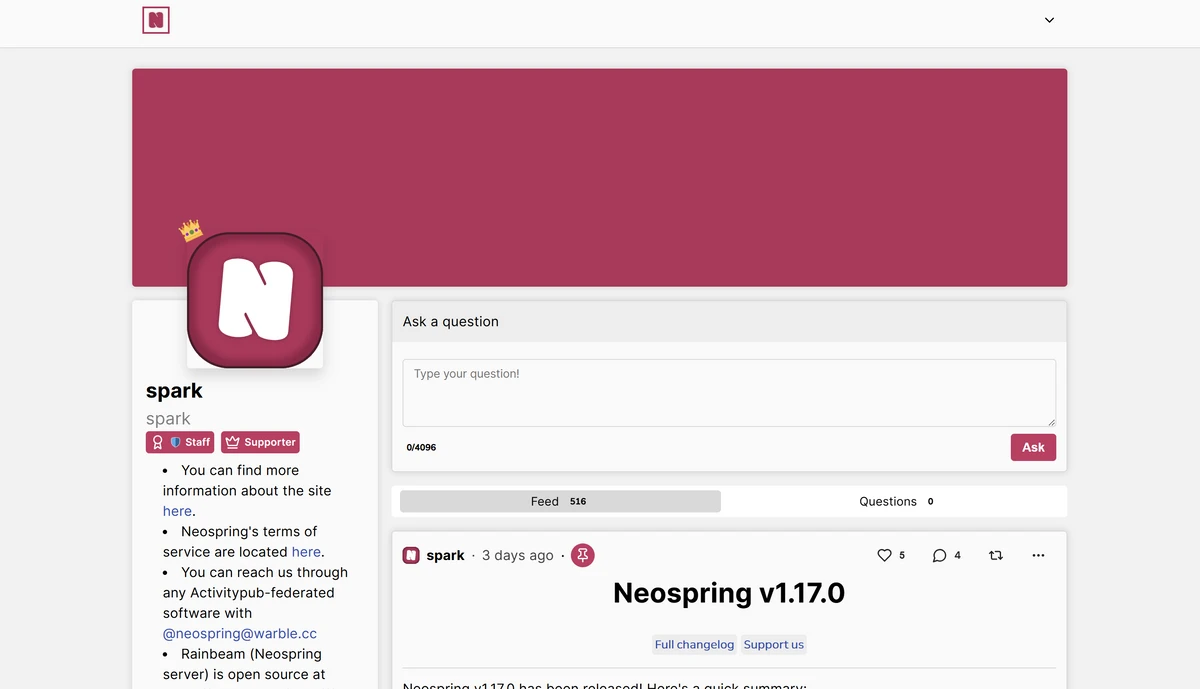Follow the "here" site information link
Image resolution: width=1200 pixels, height=689 pixels.
[x=177, y=511]
